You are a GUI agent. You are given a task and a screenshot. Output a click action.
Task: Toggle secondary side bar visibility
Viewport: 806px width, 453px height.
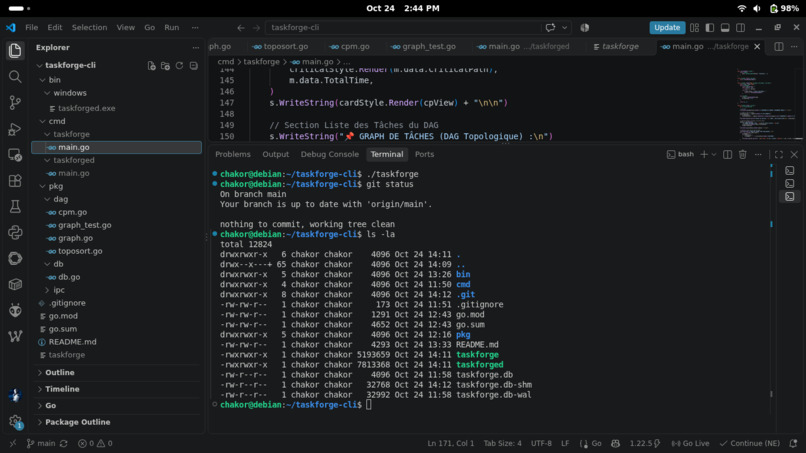pos(741,28)
